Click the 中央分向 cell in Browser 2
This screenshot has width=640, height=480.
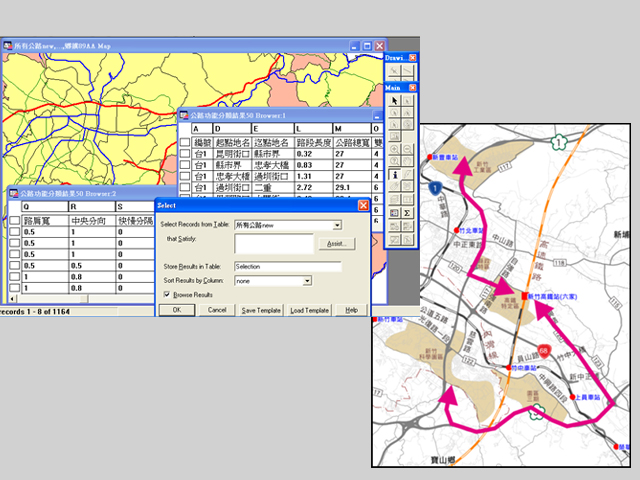pos(92,220)
